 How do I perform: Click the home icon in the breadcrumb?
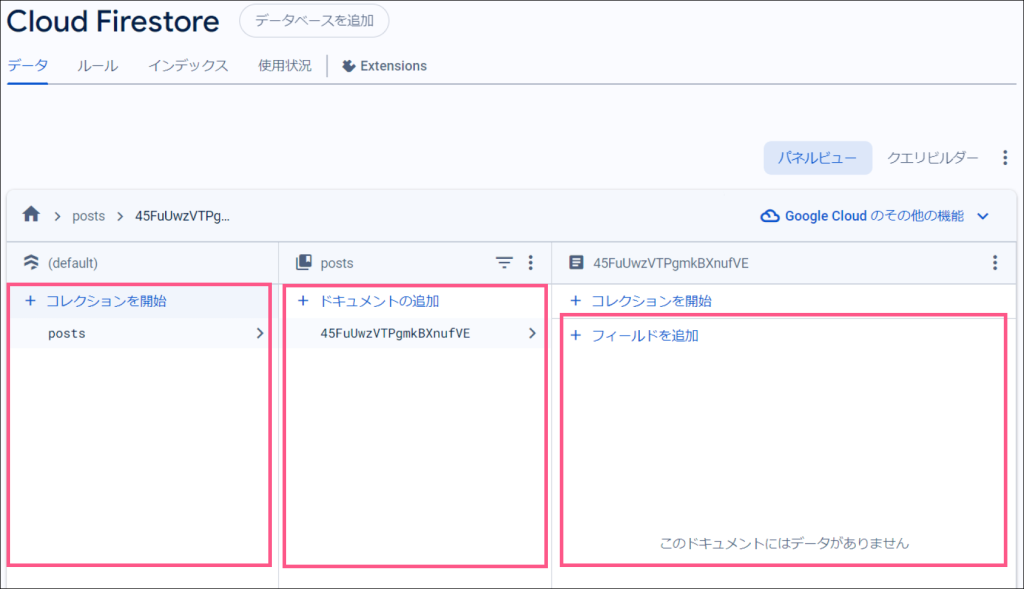coord(31,214)
